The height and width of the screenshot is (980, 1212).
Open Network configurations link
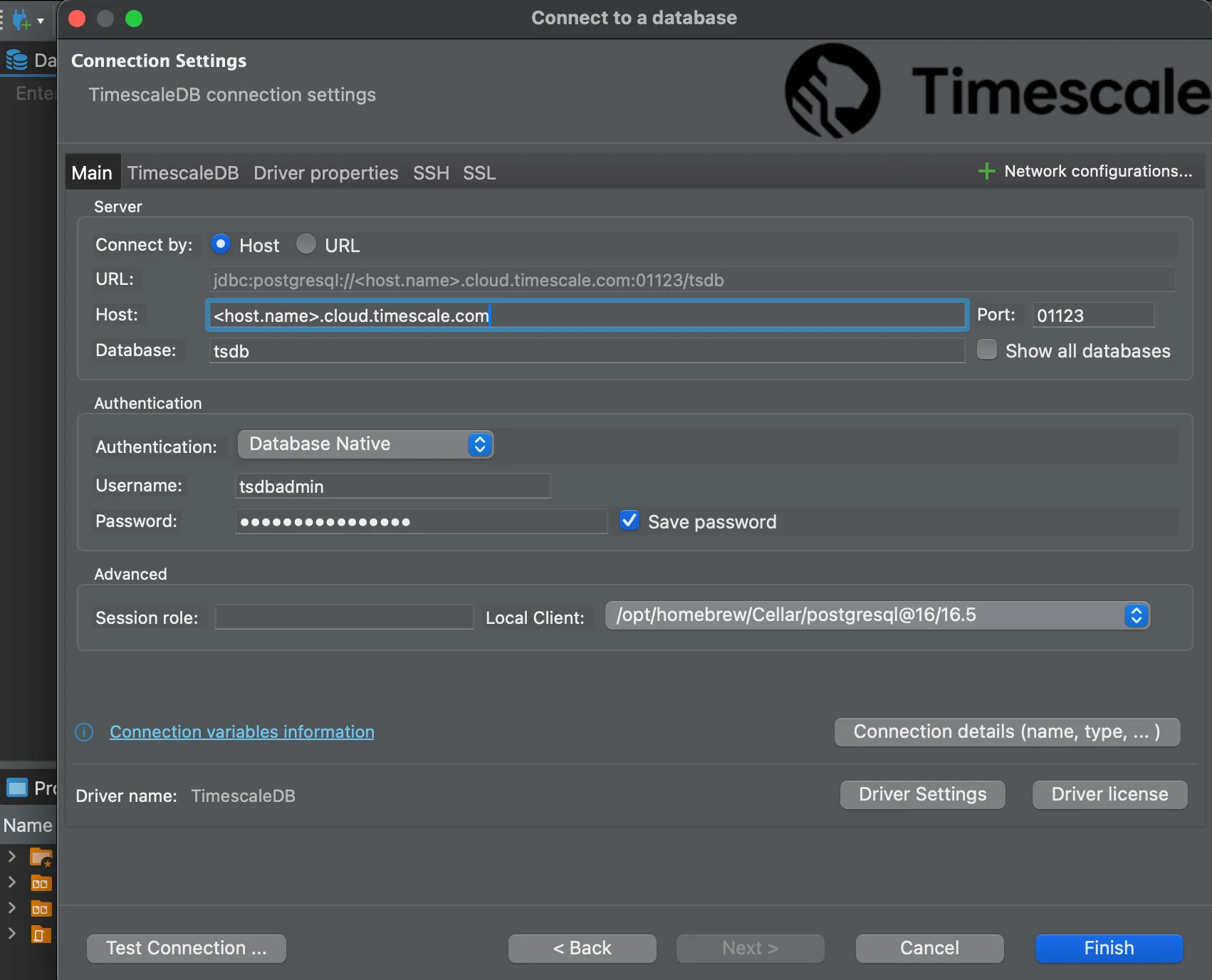1097,171
